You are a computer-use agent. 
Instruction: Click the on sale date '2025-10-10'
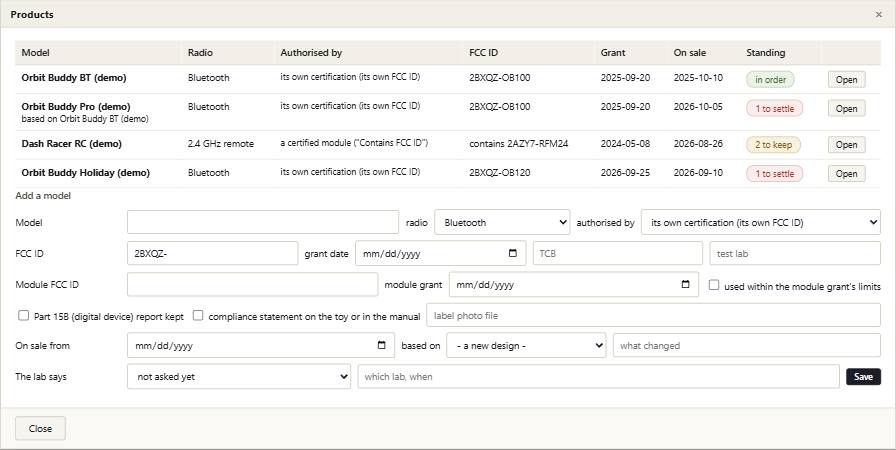tap(698, 77)
